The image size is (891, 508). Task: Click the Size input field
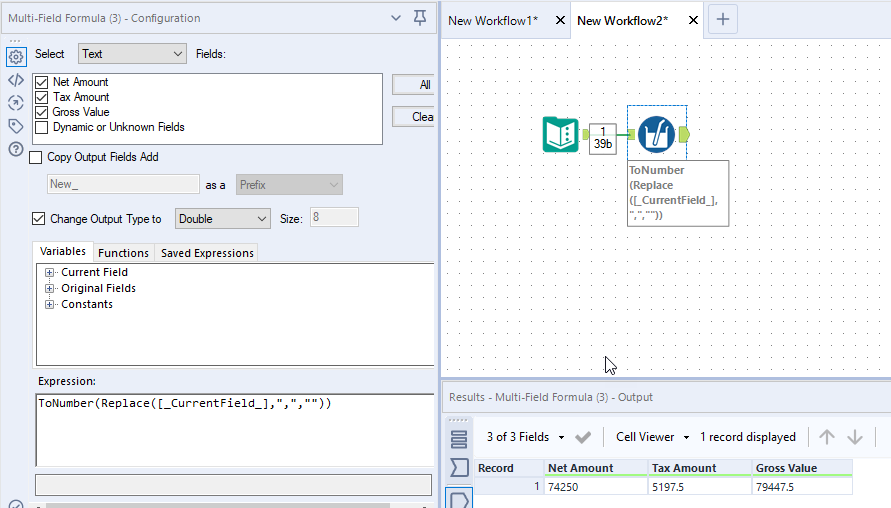pyautogui.click(x=334, y=218)
